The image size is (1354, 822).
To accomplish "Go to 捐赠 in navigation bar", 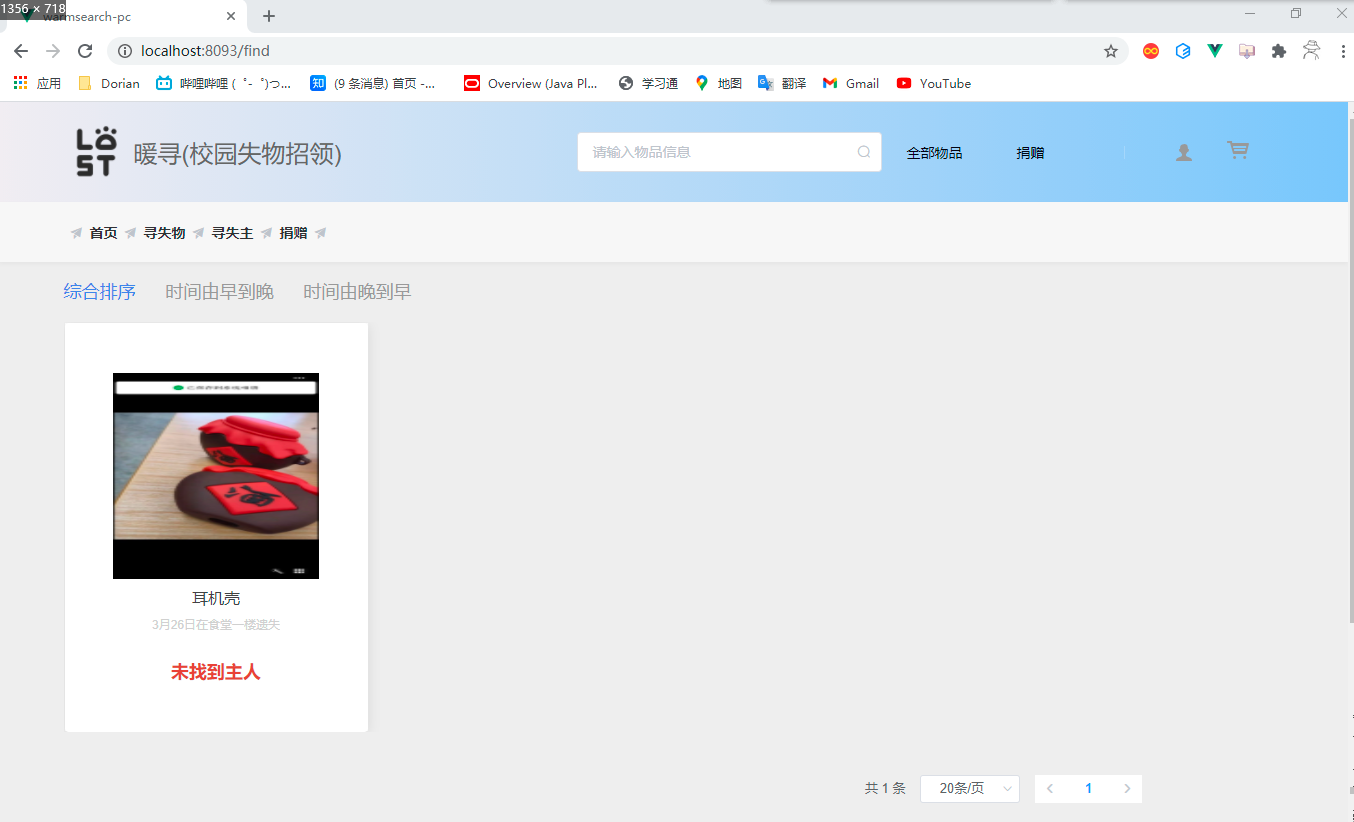I will (x=293, y=233).
